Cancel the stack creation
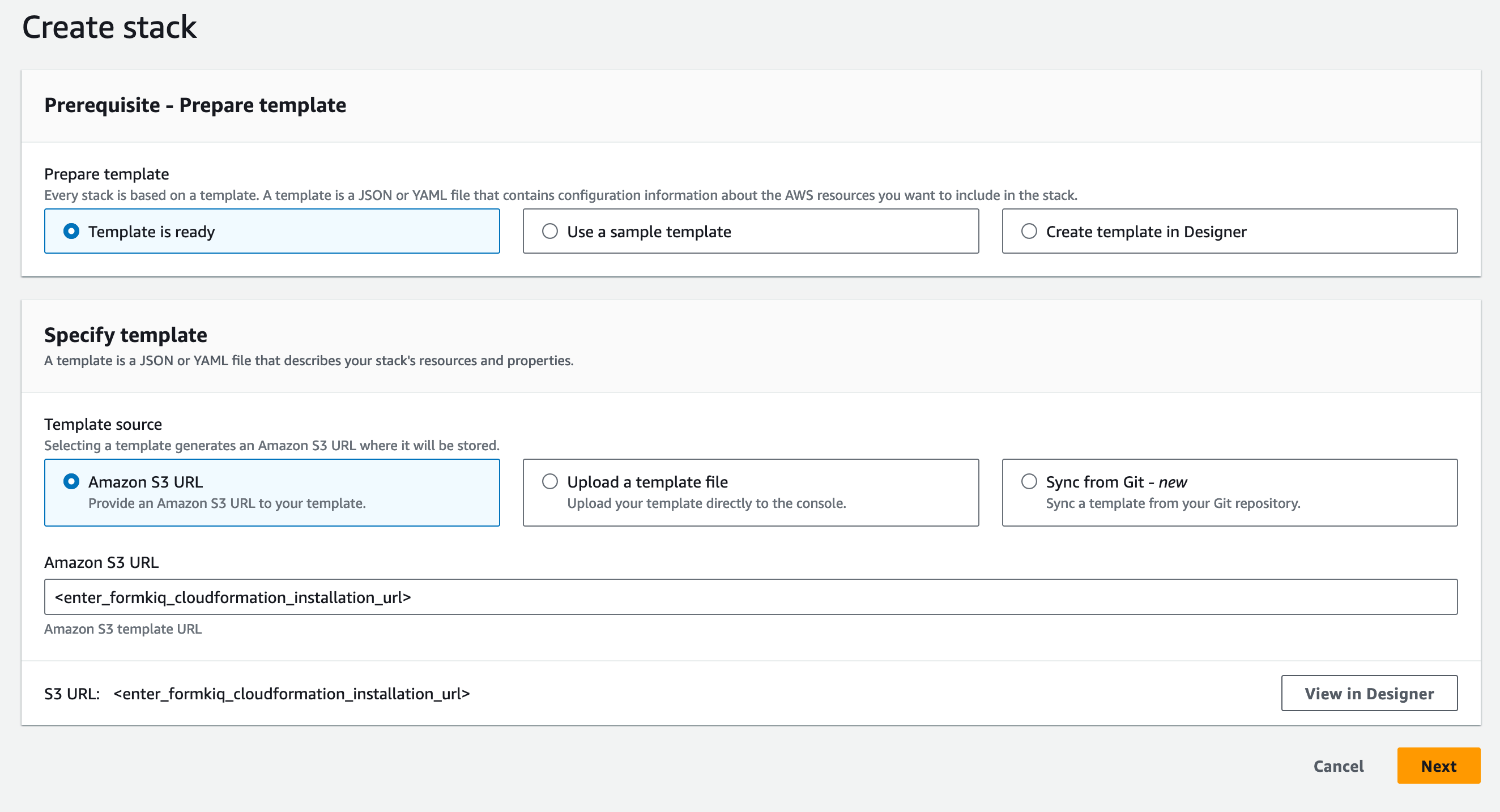The image size is (1500, 812). click(1338, 766)
